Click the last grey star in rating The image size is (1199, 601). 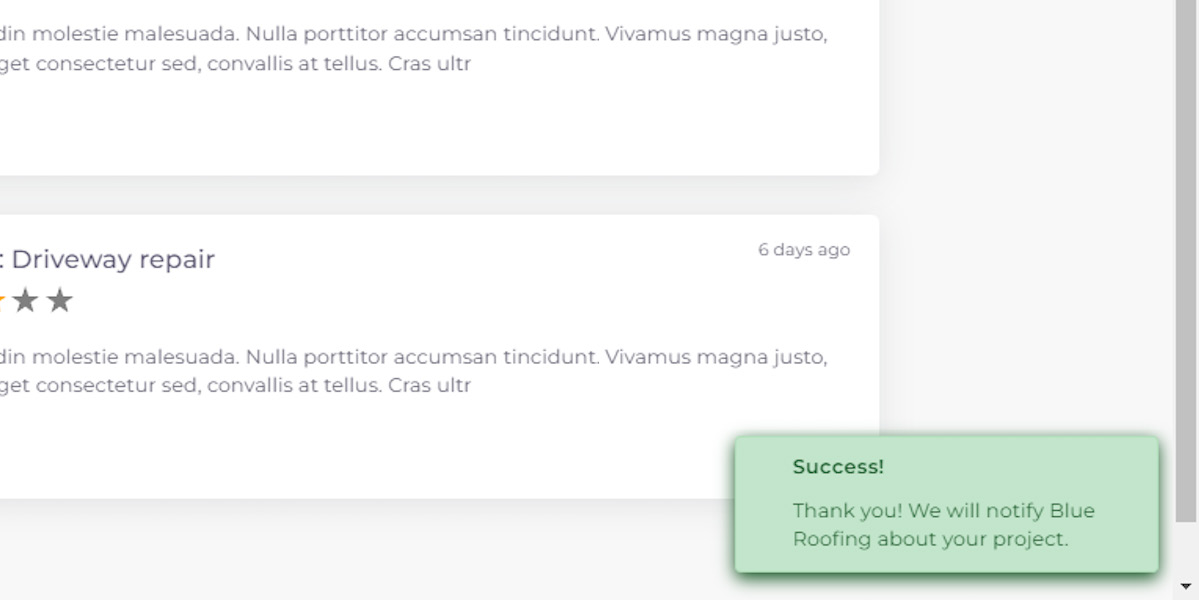[x=60, y=300]
